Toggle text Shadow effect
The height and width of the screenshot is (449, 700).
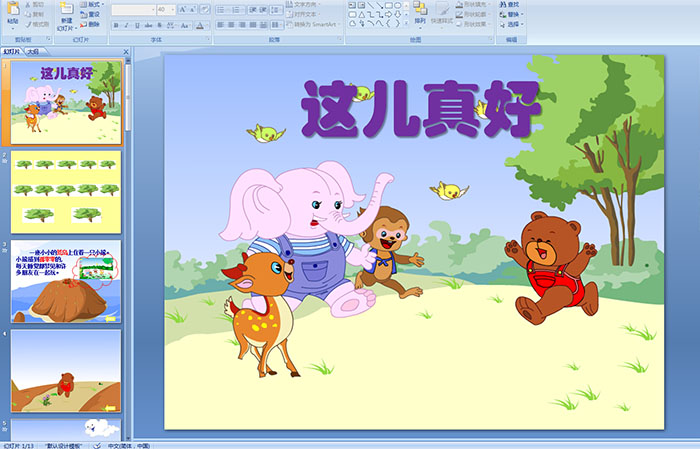pos(159,25)
